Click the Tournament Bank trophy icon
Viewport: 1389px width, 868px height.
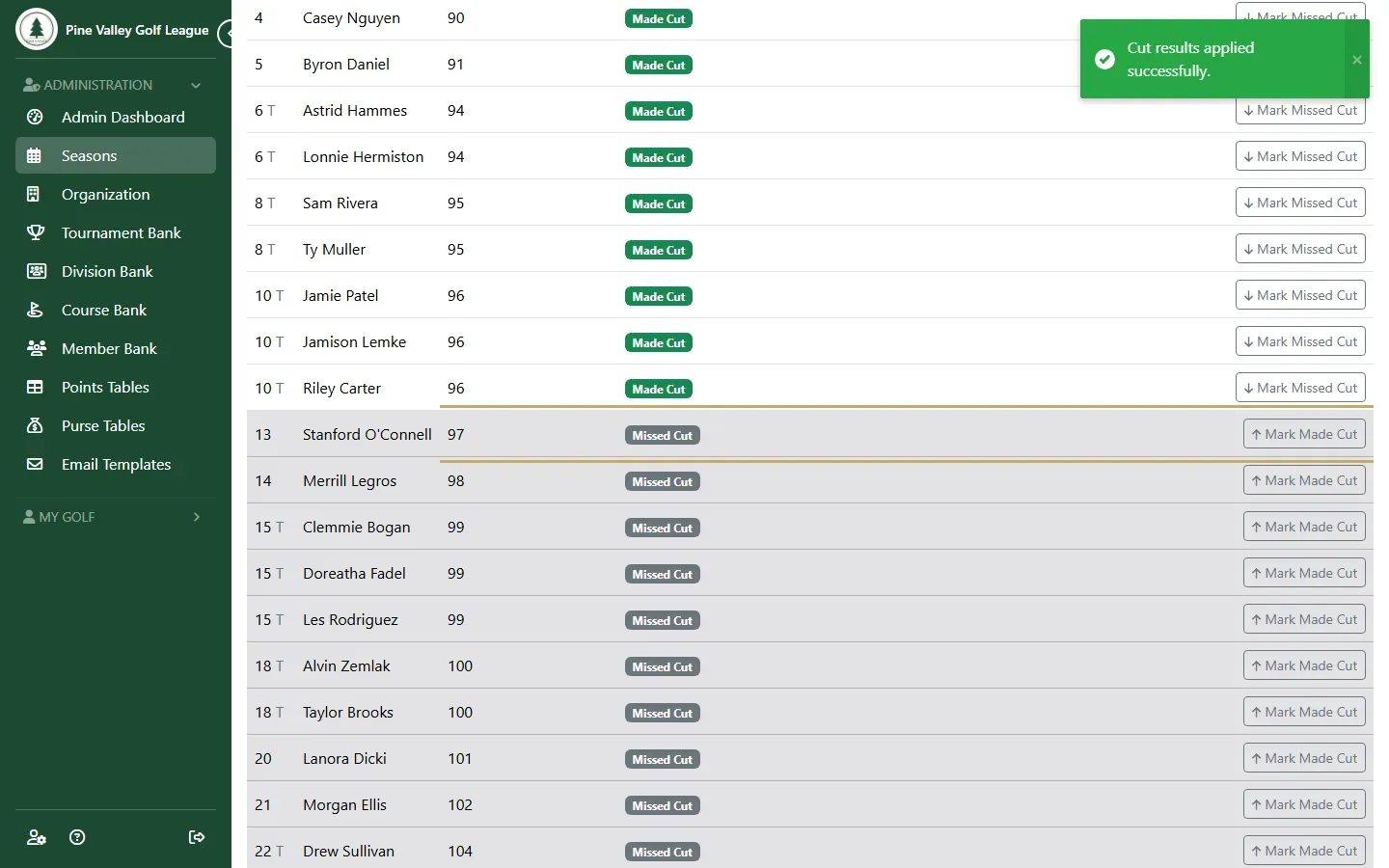point(36,232)
